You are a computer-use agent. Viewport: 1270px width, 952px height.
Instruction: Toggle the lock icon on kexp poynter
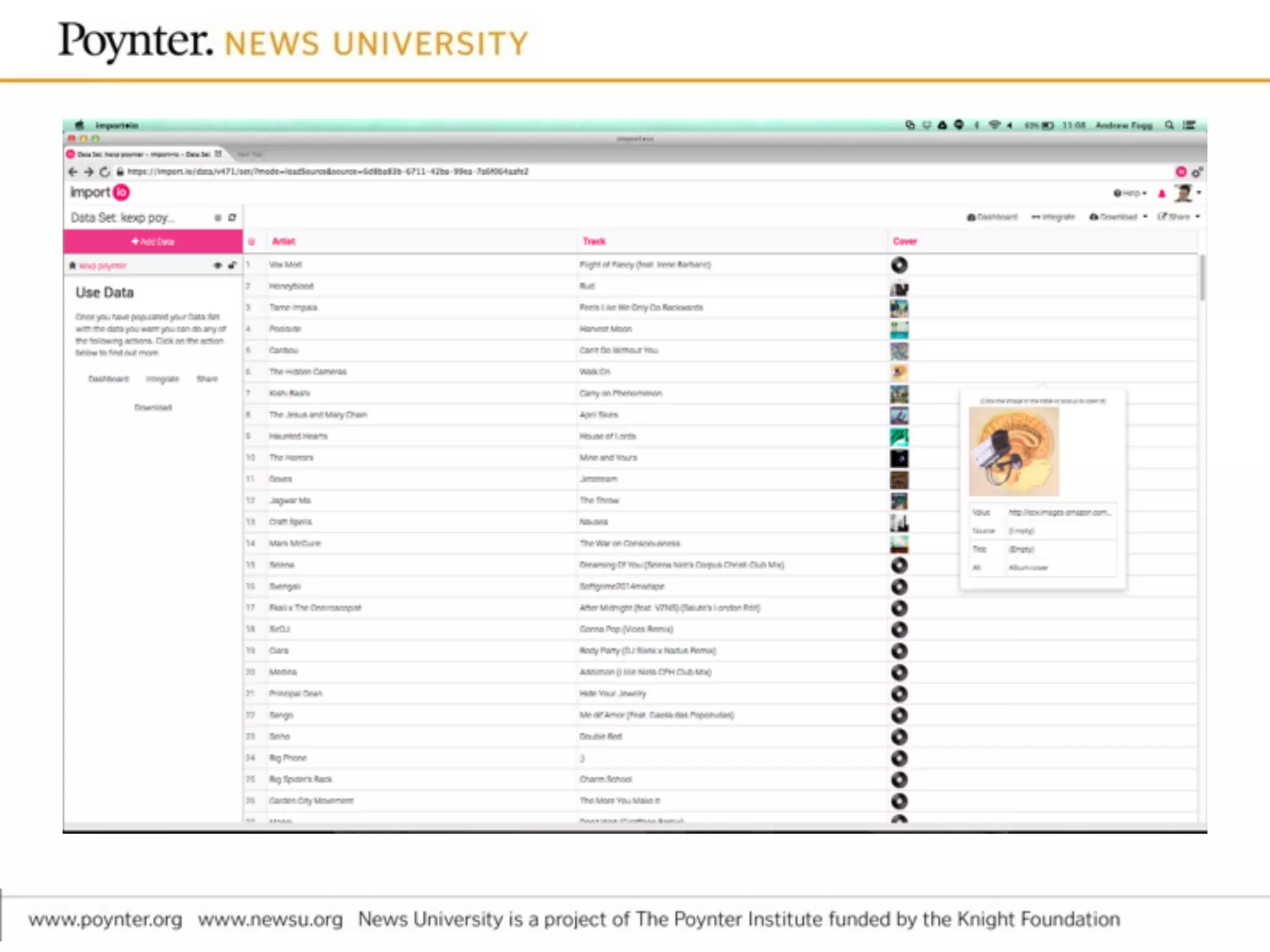(233, 265)
